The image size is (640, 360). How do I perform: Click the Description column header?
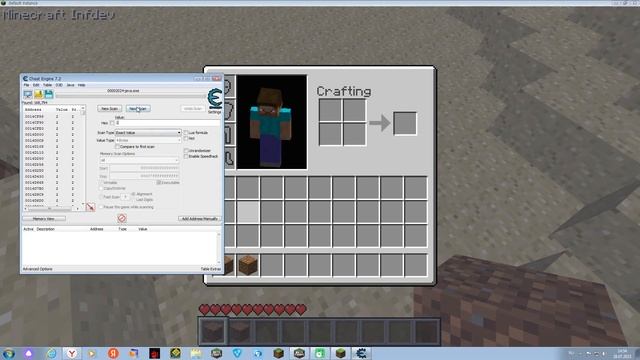click(45, 229)
